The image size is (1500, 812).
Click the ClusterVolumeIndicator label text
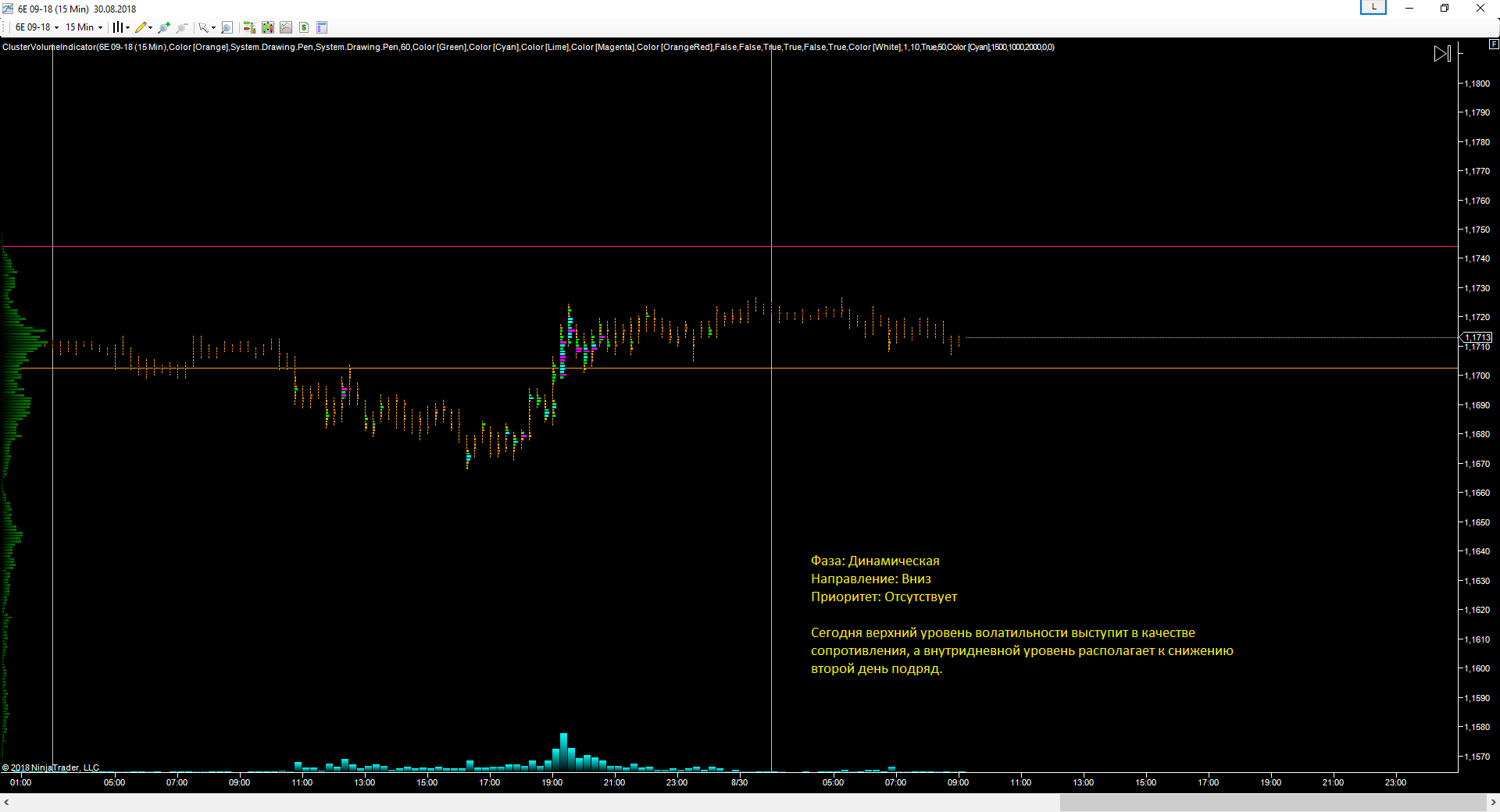[528, 47]
